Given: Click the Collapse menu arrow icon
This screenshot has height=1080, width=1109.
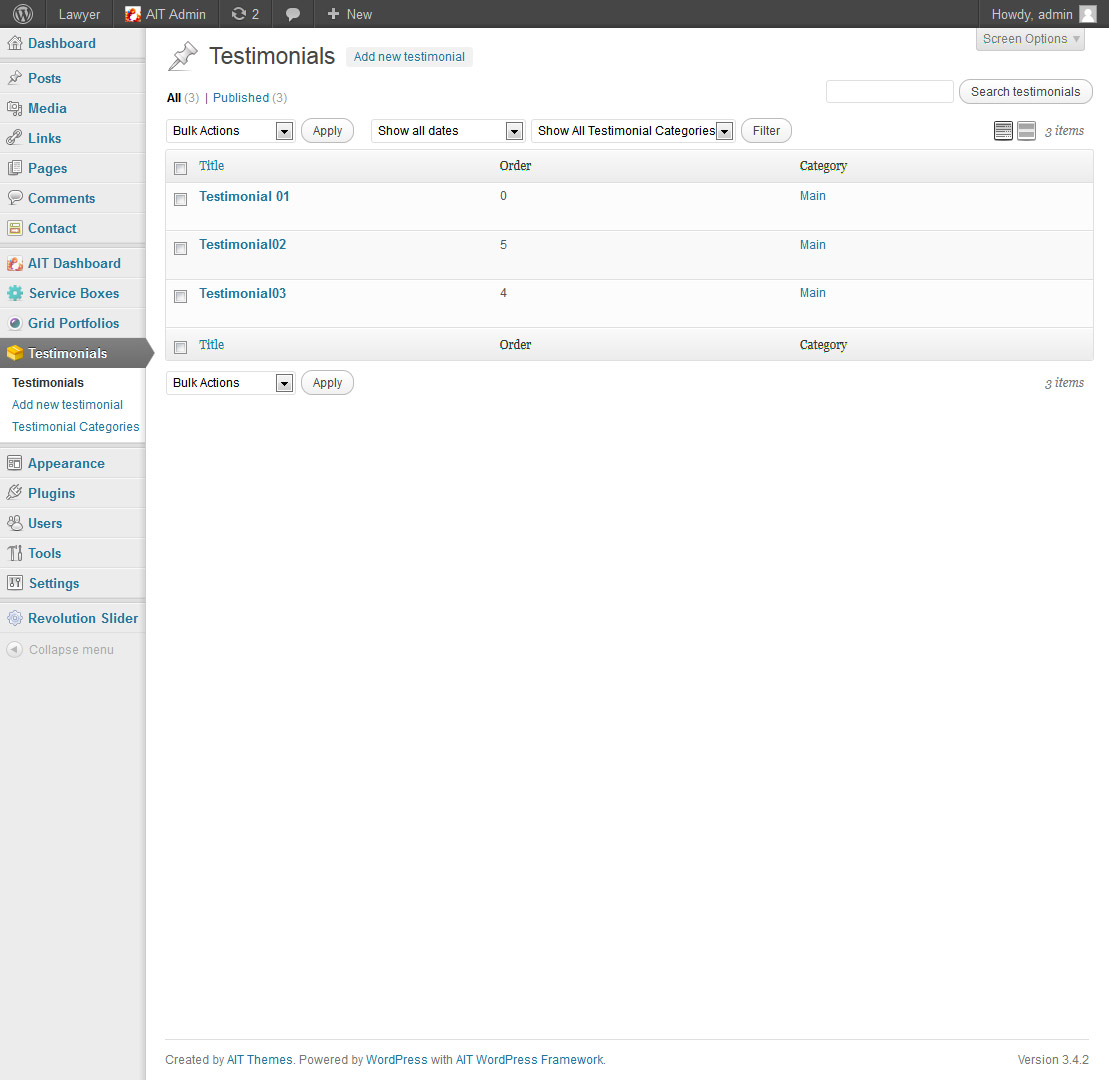Looking at the screenshot, I should click(14, 650).
